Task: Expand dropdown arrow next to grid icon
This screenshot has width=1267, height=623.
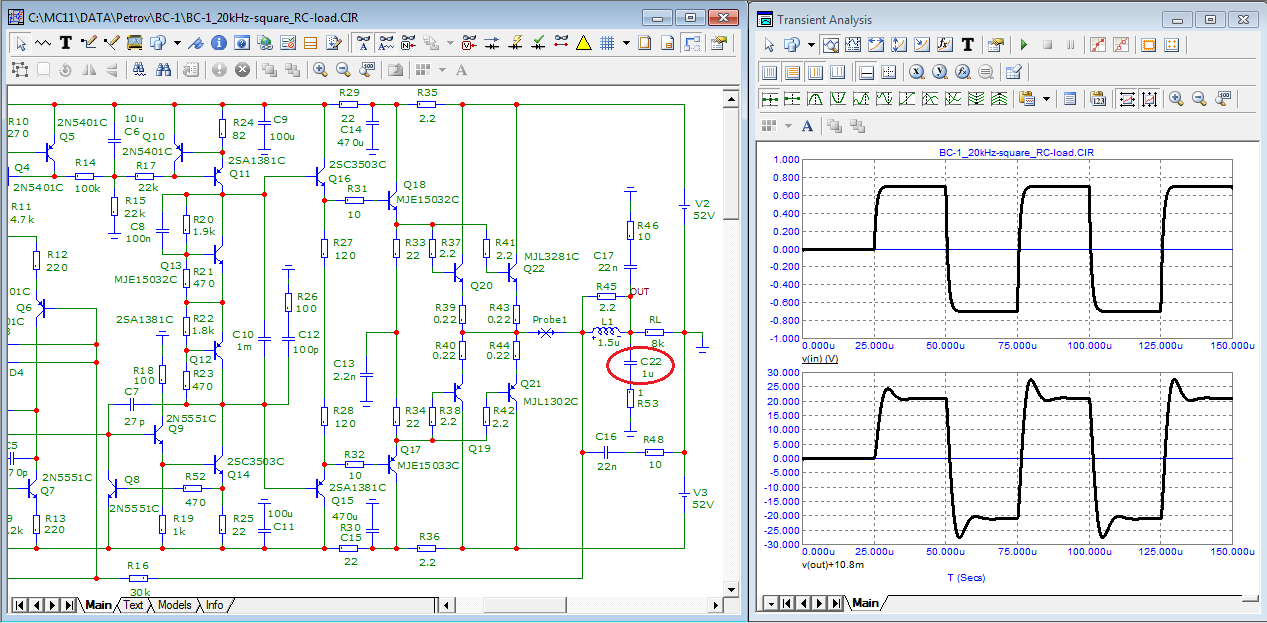Action: pos(626,43)
